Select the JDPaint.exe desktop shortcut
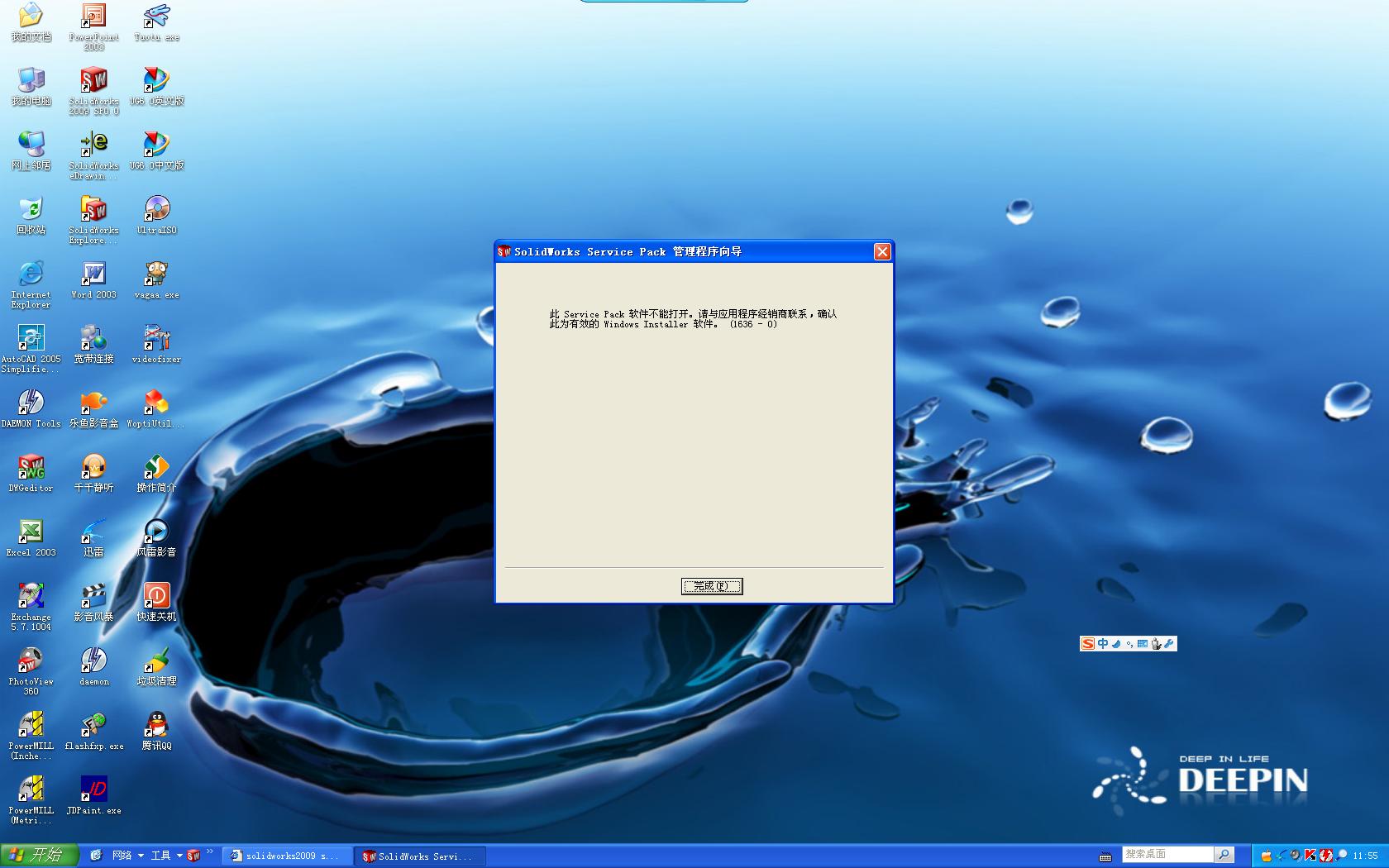Image resolution: width=1389 pixels, height=868 pixels. [x=93, y=796]
